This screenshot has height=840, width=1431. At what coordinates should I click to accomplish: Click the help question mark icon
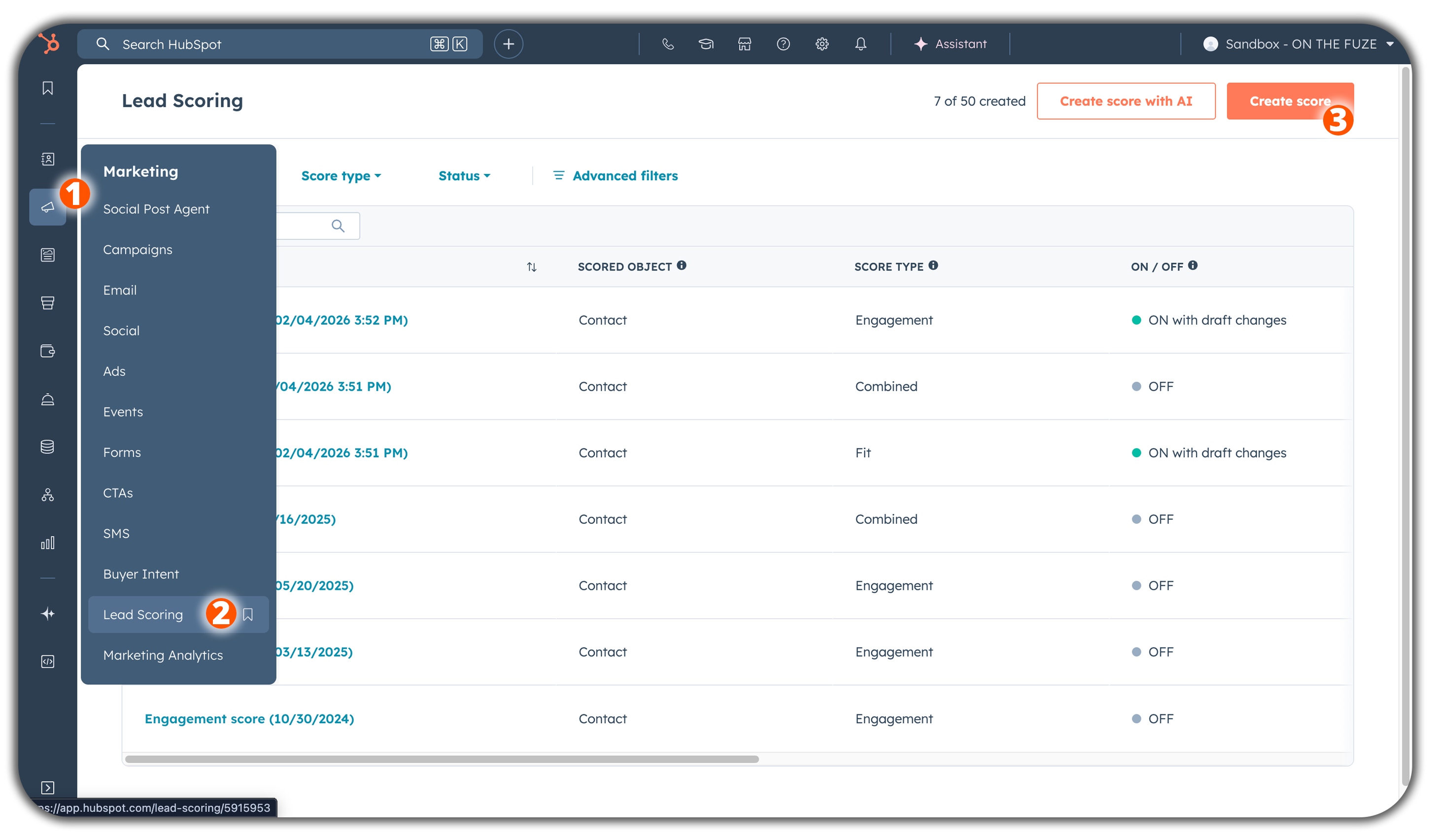(x=783, y=44)
